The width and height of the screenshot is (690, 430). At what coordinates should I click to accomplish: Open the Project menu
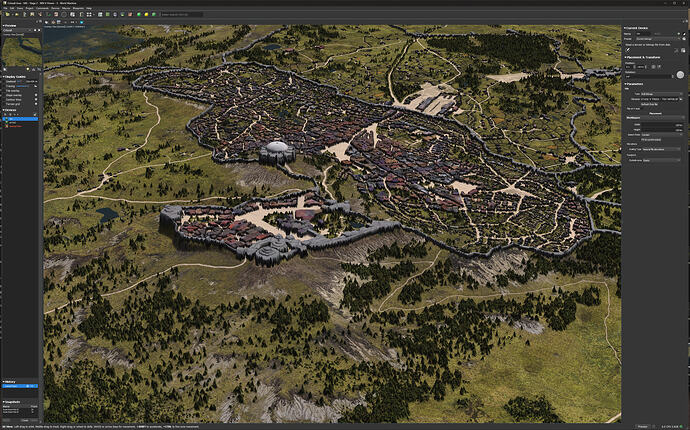(x=29, y=8)
